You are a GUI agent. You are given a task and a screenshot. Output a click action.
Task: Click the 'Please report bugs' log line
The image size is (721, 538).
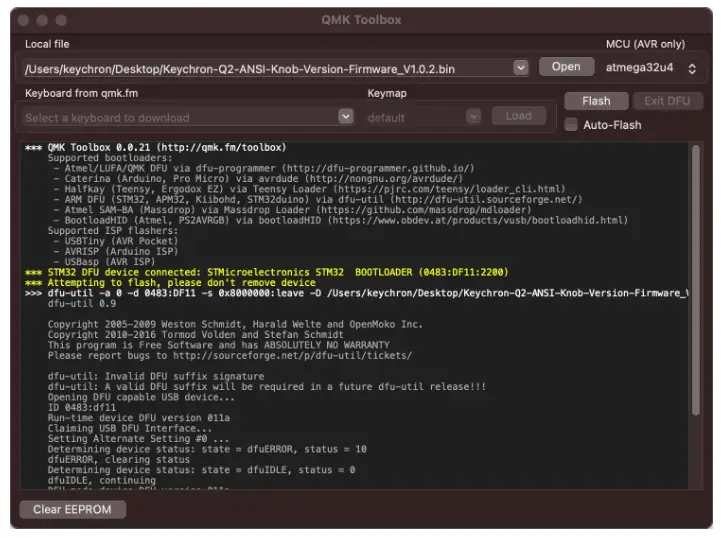click(229, 355)
